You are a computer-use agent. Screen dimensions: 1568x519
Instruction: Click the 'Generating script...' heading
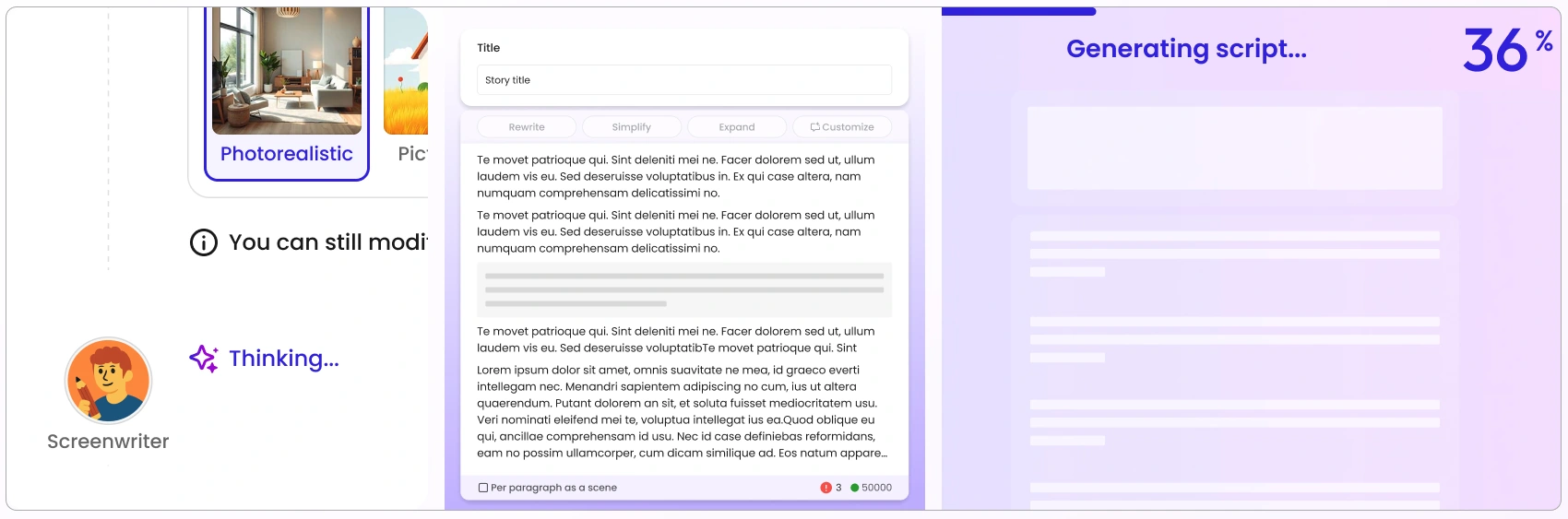click(1186, 49)
